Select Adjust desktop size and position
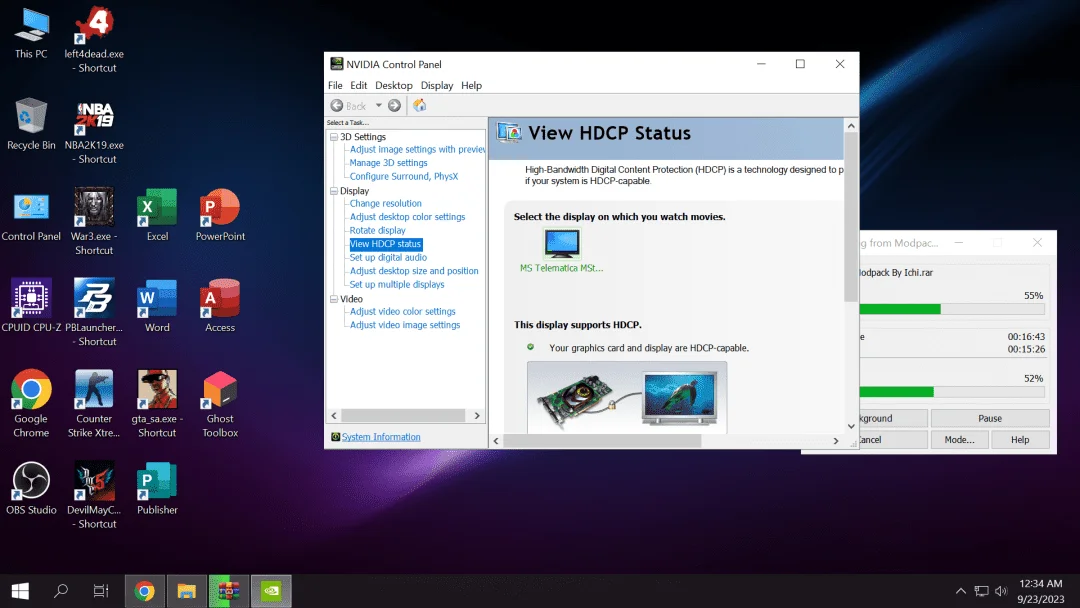The height and width of the screenshot is (608, 1080). click(414, 271)
